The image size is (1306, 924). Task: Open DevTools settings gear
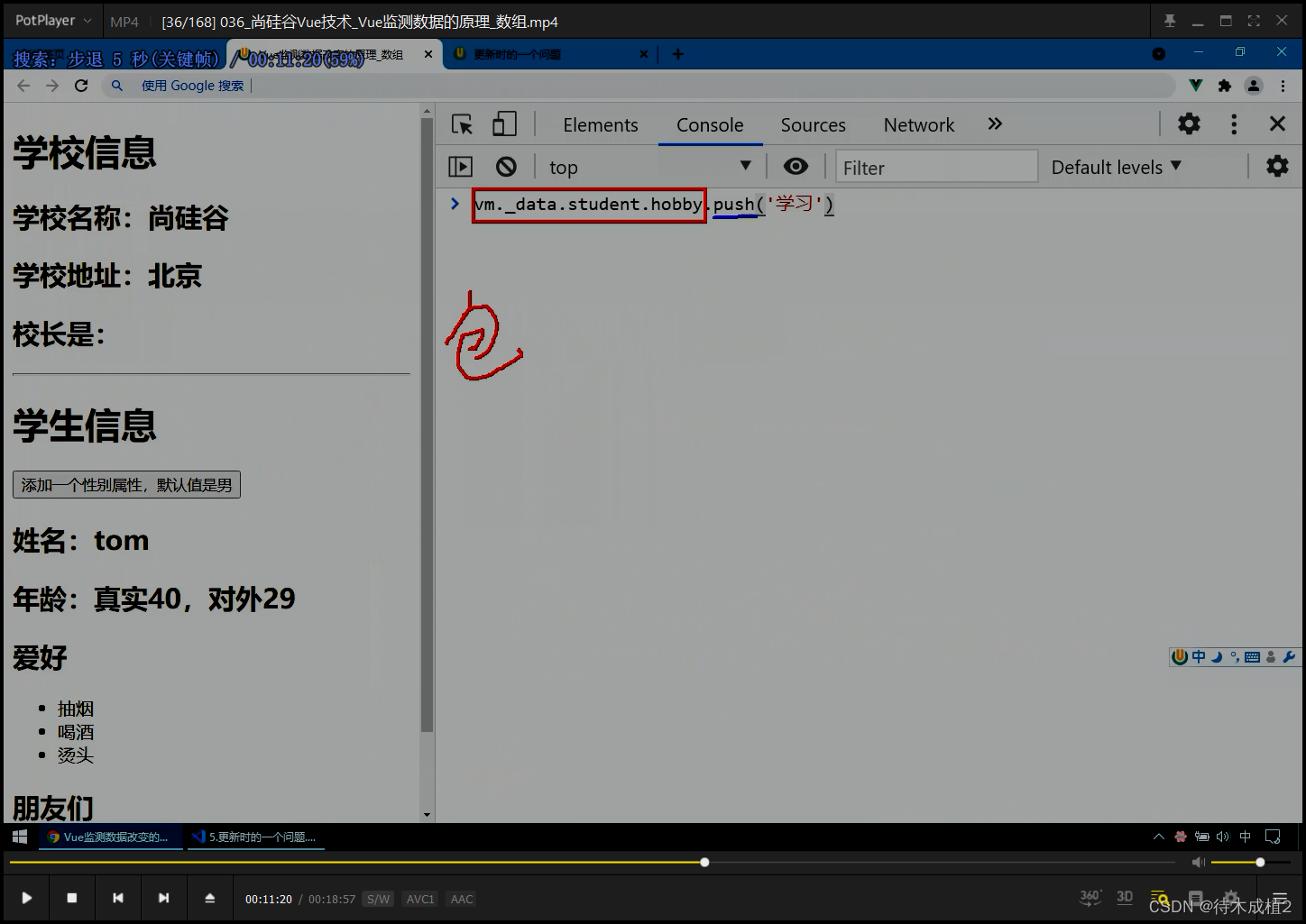(x=1189, y=124)
